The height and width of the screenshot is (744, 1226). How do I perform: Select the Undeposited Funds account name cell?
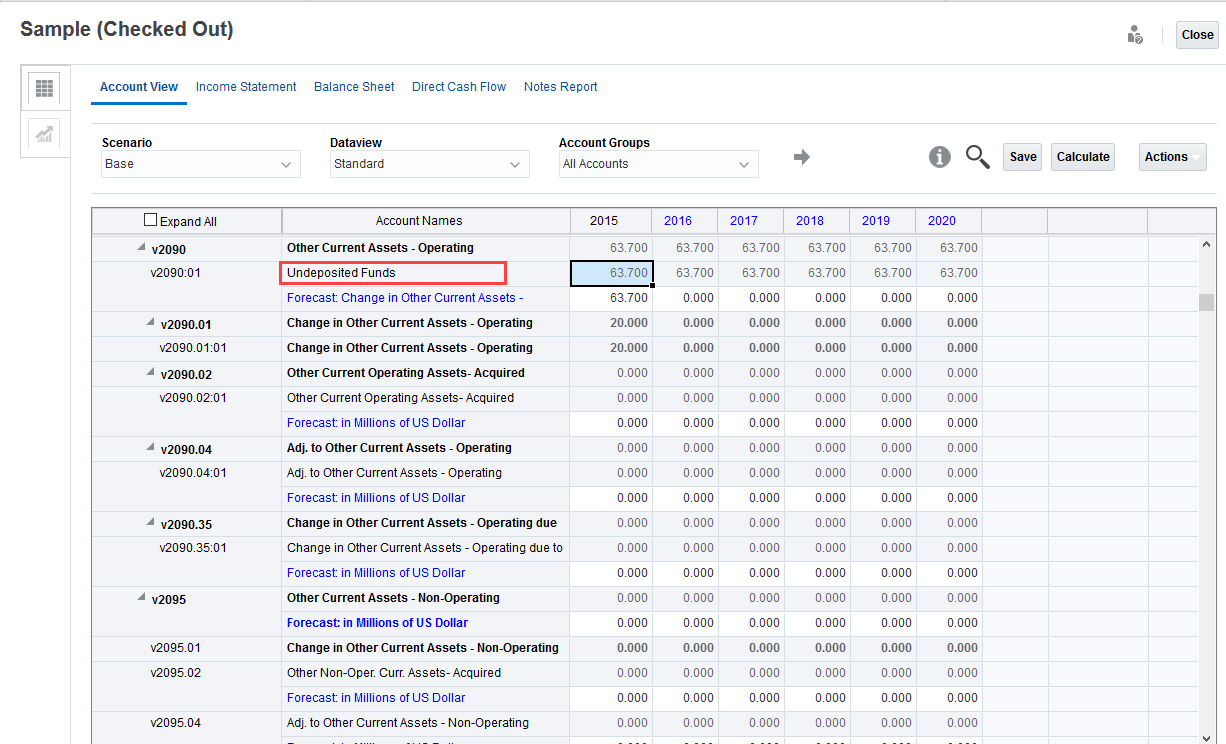coord(394,273)
